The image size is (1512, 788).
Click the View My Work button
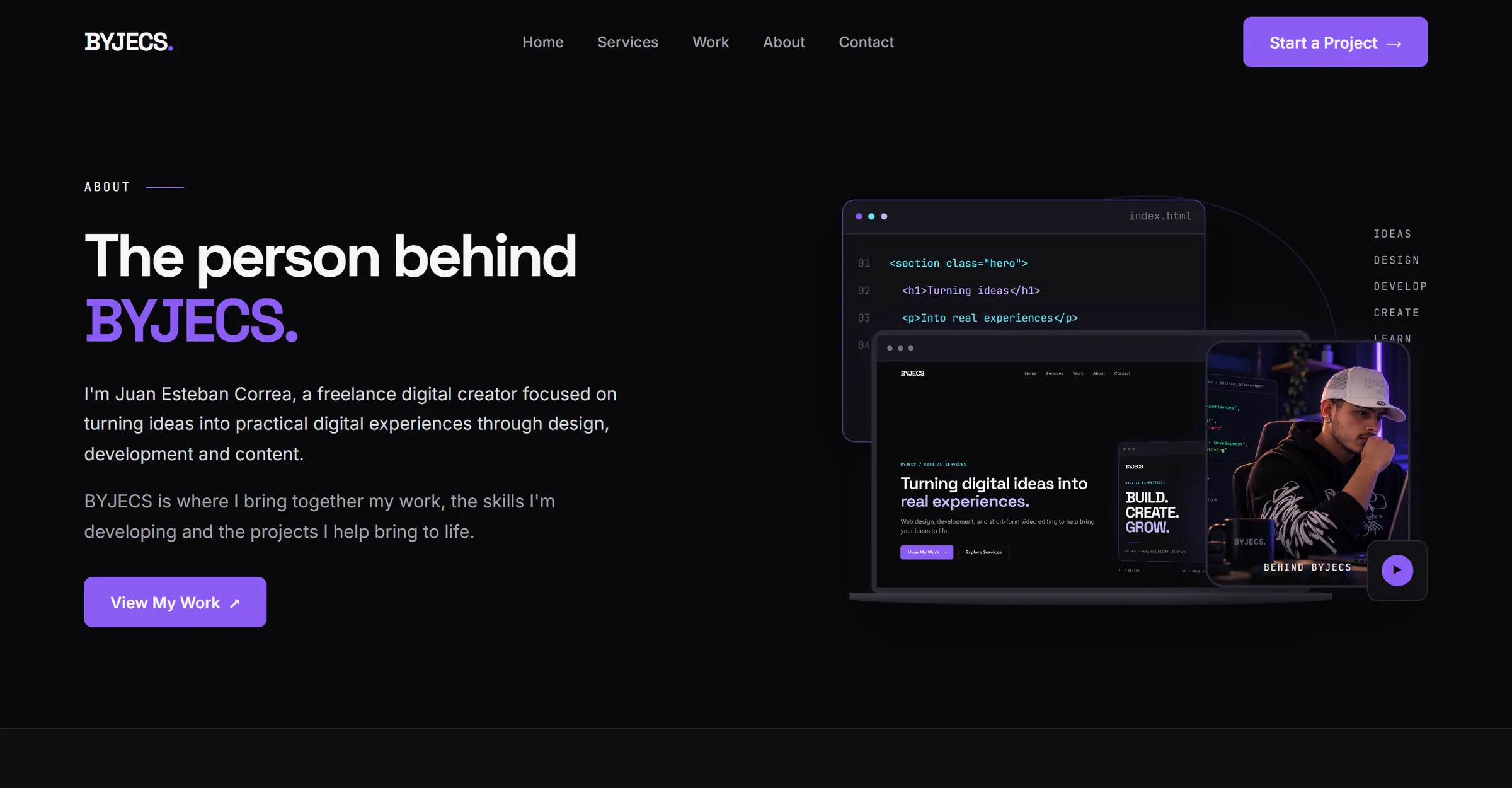click(175, 602)
